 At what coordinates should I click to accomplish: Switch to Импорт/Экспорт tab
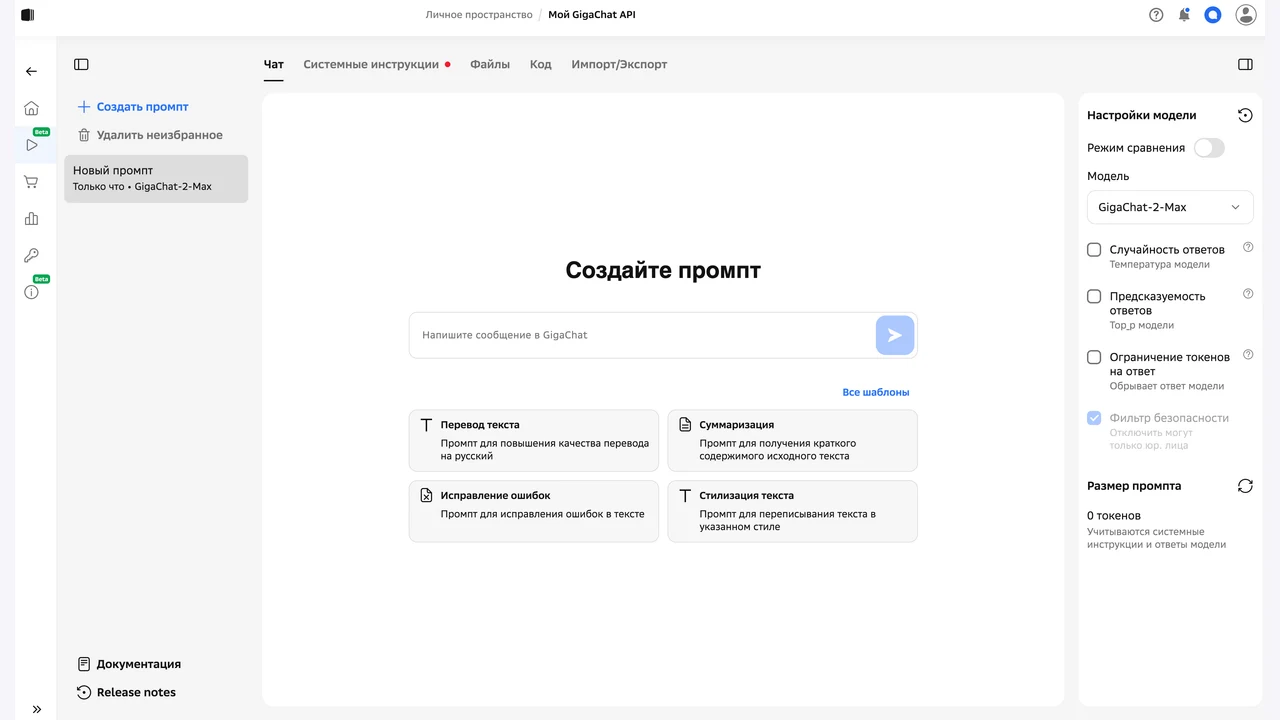(x=619, y=64)
